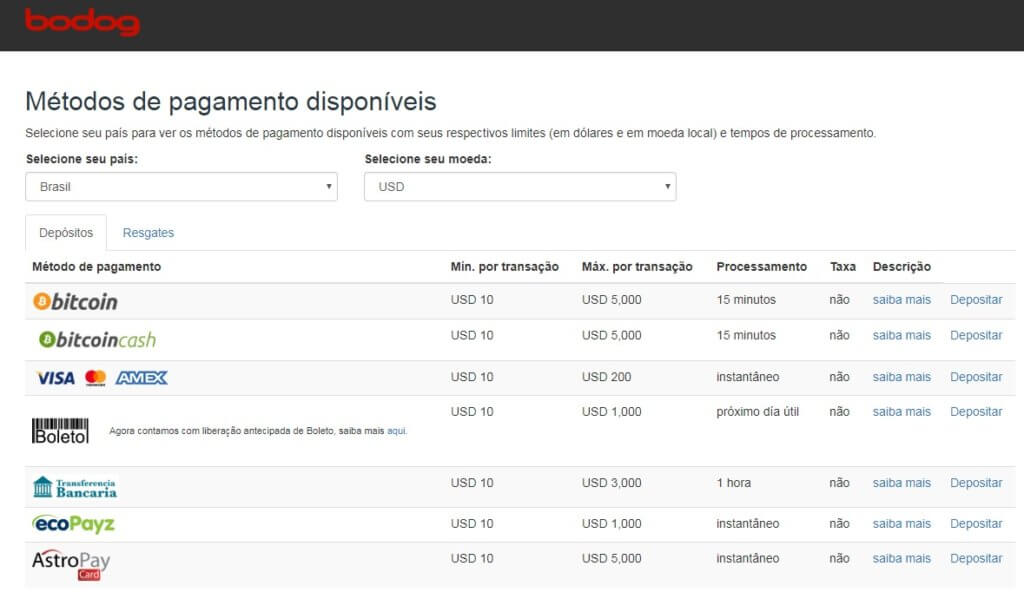Image resolution: width=1024 pixels, height=599 pixels.
Task: Click the VISA card logo
Action: pyautogui.click(x=56, y=378)
